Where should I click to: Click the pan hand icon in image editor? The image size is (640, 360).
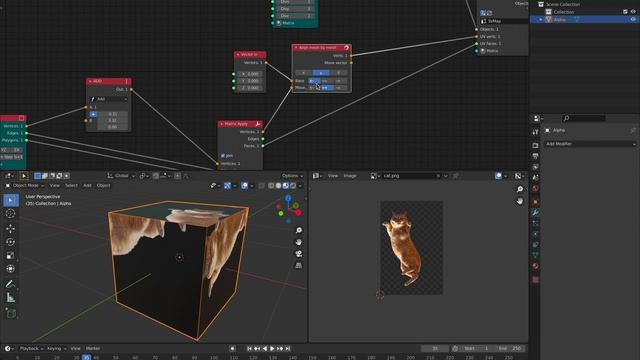coord(520,201)
